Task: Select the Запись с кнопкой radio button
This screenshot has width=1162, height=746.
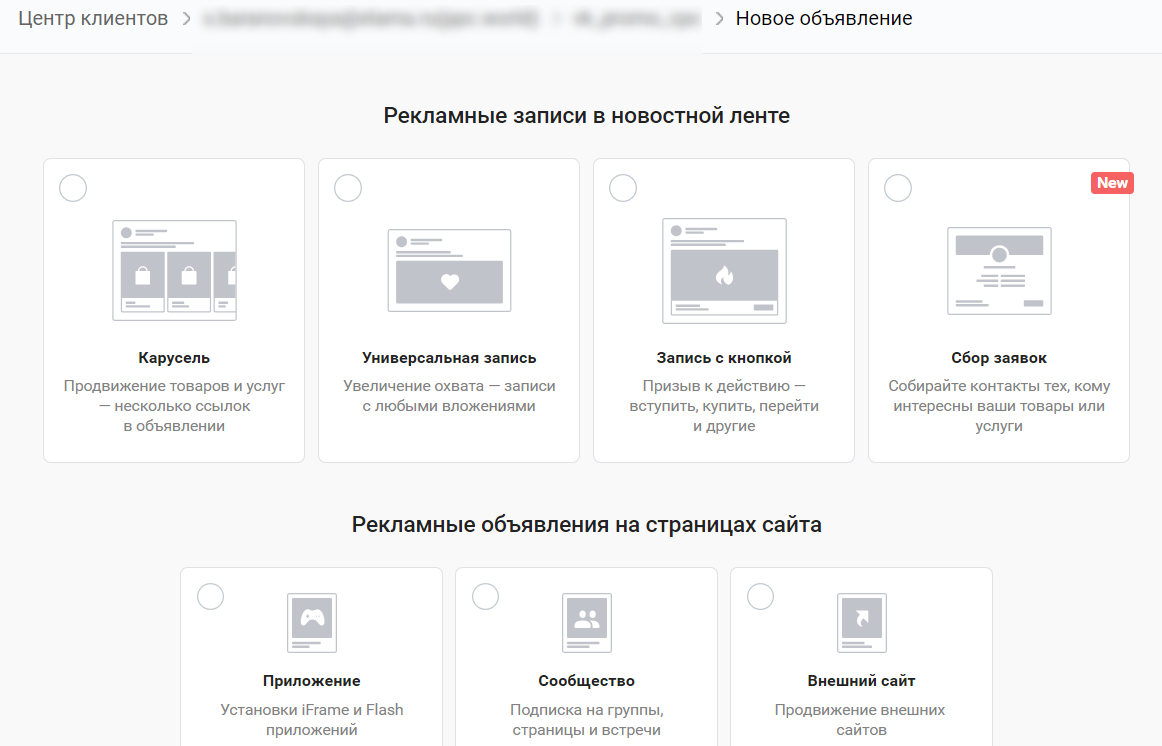Action: tap(623, 188)
